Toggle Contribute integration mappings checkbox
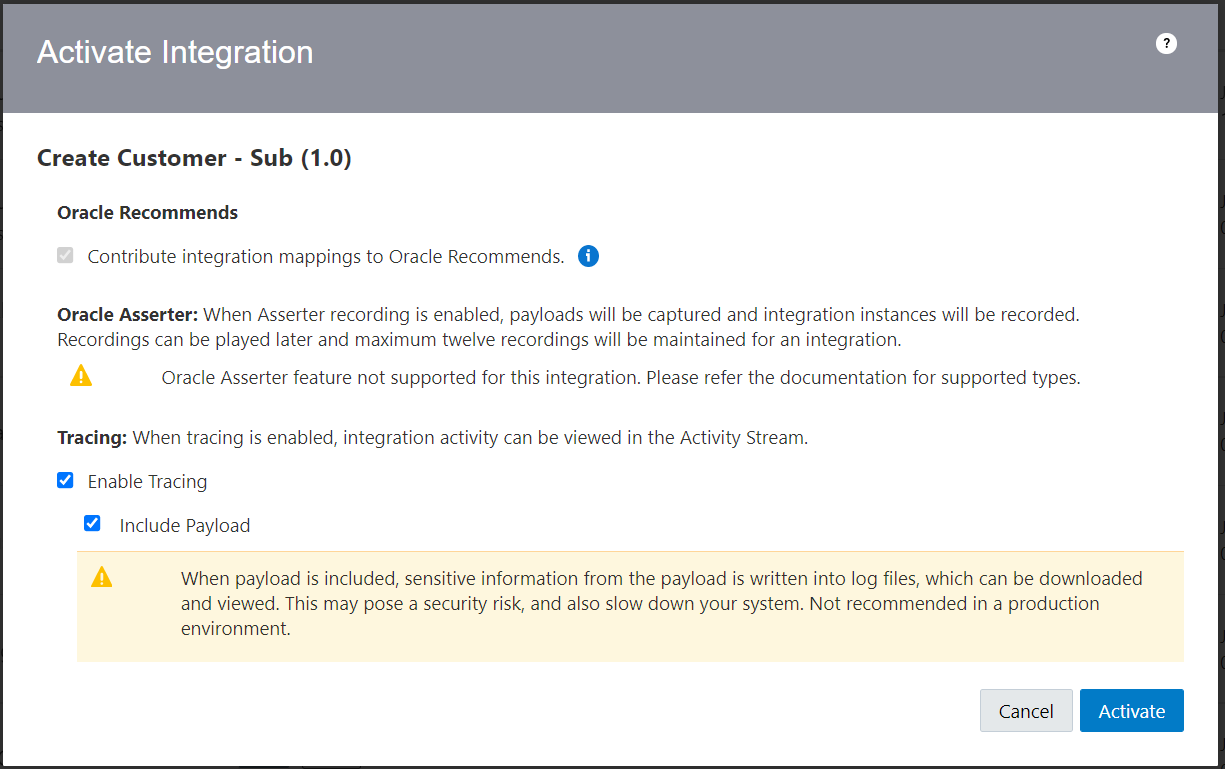 (x=65, y=255)
